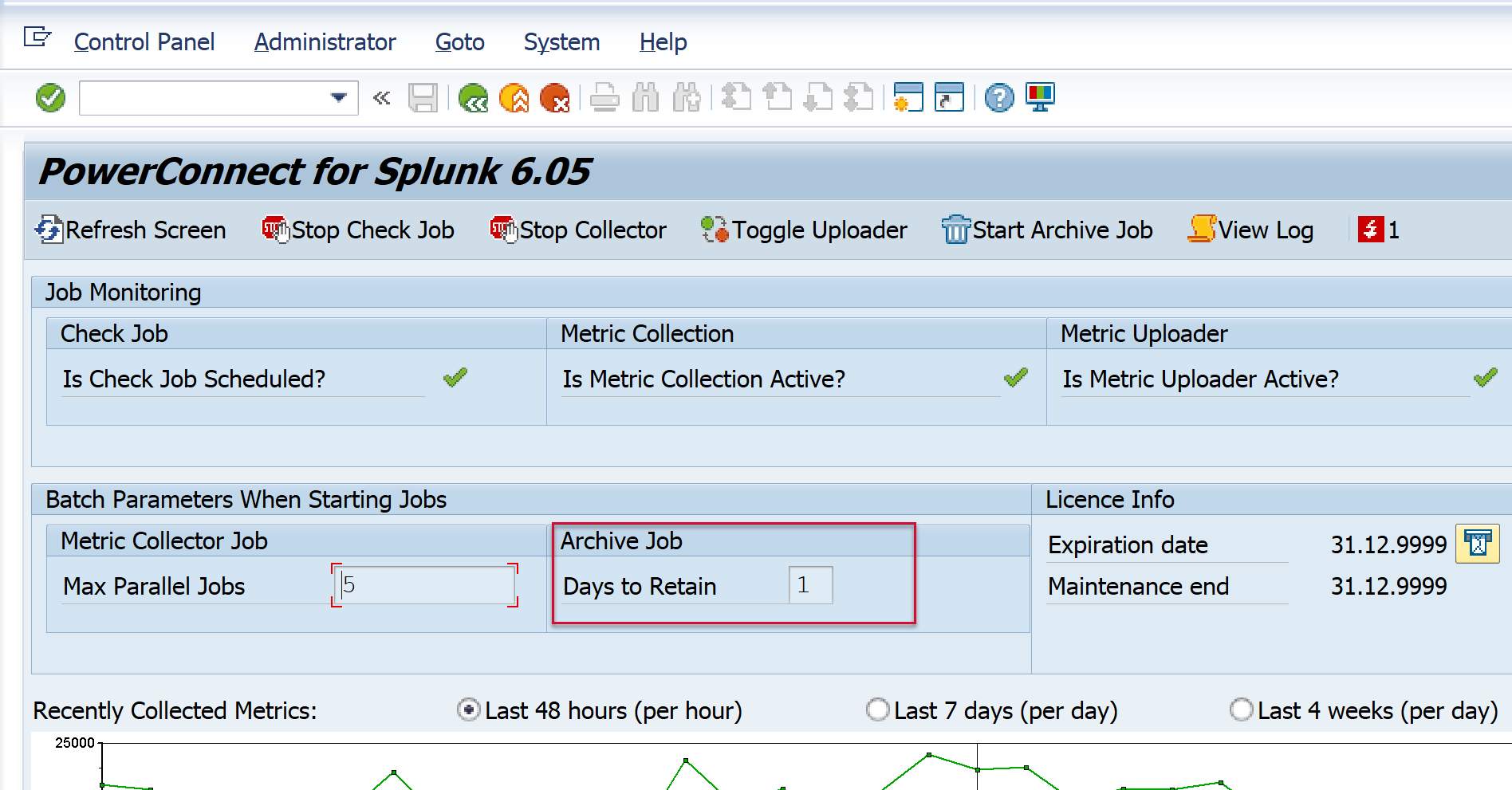Click the Create New Session icon

coord(908,98)
